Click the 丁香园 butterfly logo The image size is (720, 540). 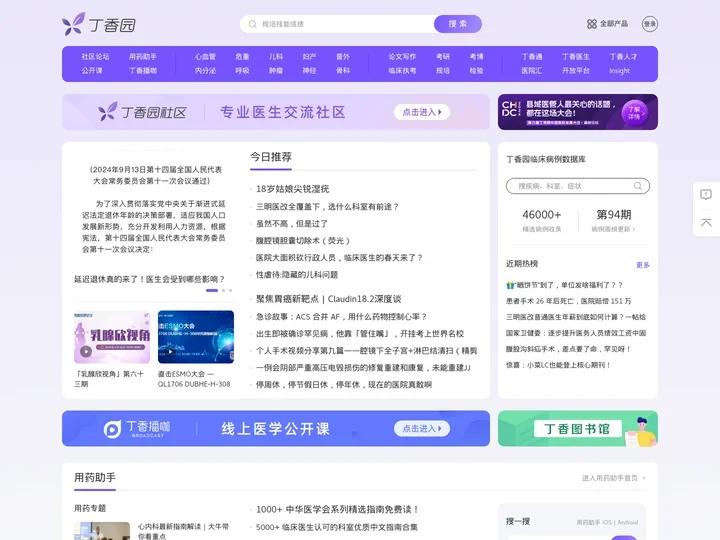99,24
